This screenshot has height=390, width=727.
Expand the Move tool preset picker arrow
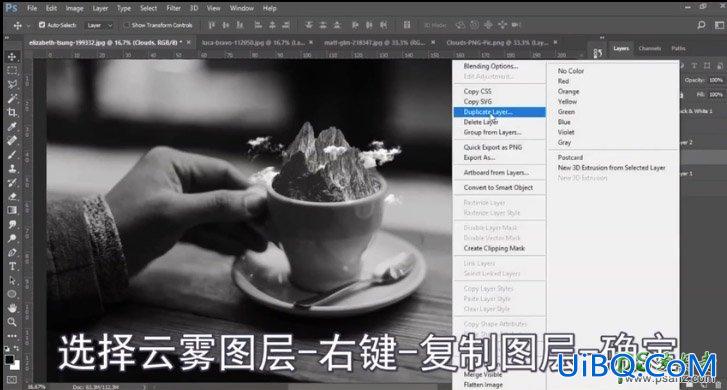pos(28,26)
